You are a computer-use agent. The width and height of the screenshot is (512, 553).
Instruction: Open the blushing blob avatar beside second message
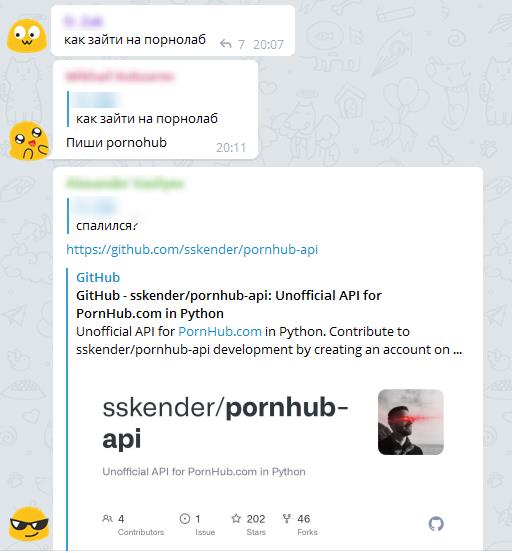[29, 140]
